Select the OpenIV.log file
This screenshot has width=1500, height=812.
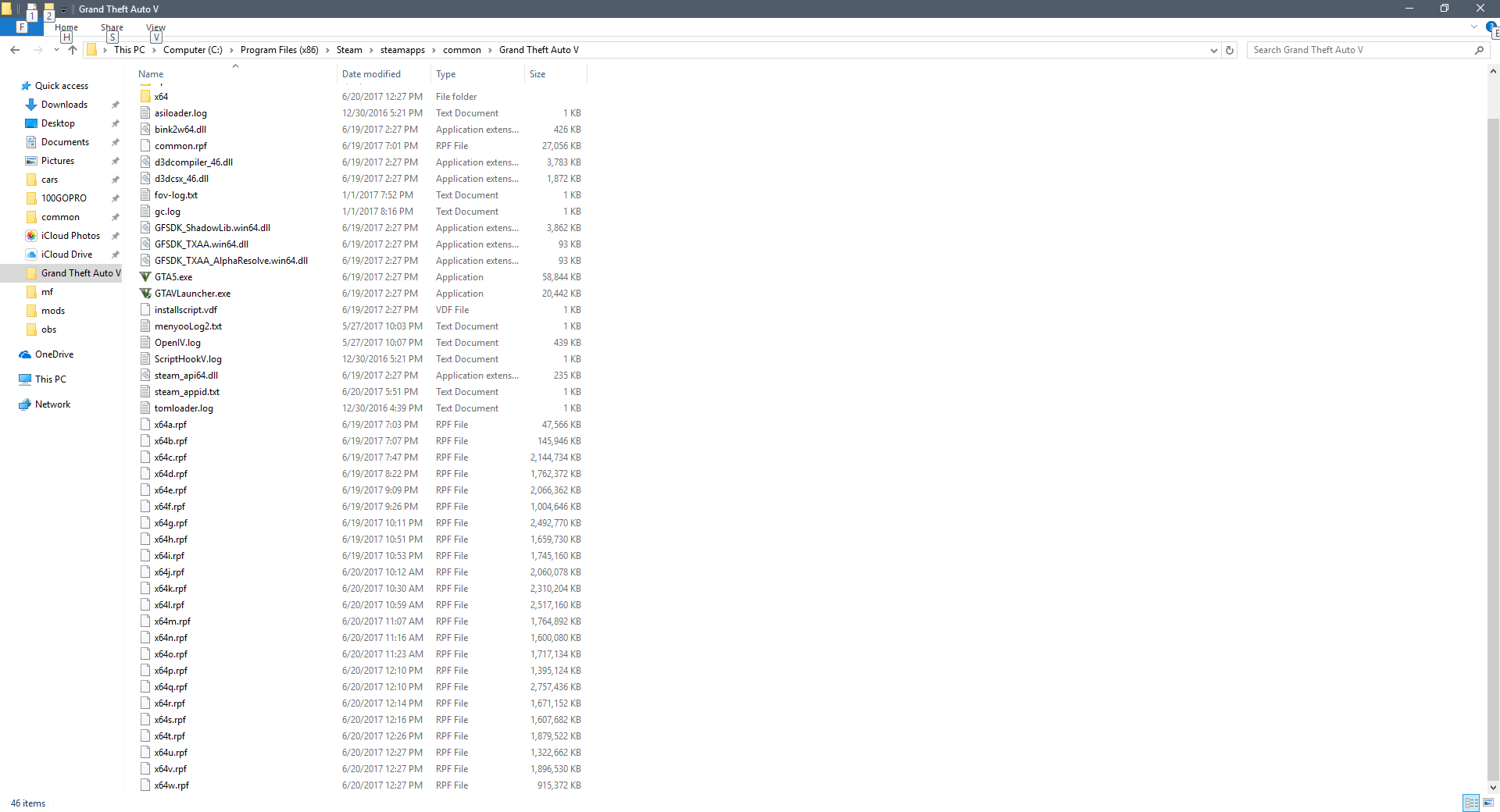177,343
